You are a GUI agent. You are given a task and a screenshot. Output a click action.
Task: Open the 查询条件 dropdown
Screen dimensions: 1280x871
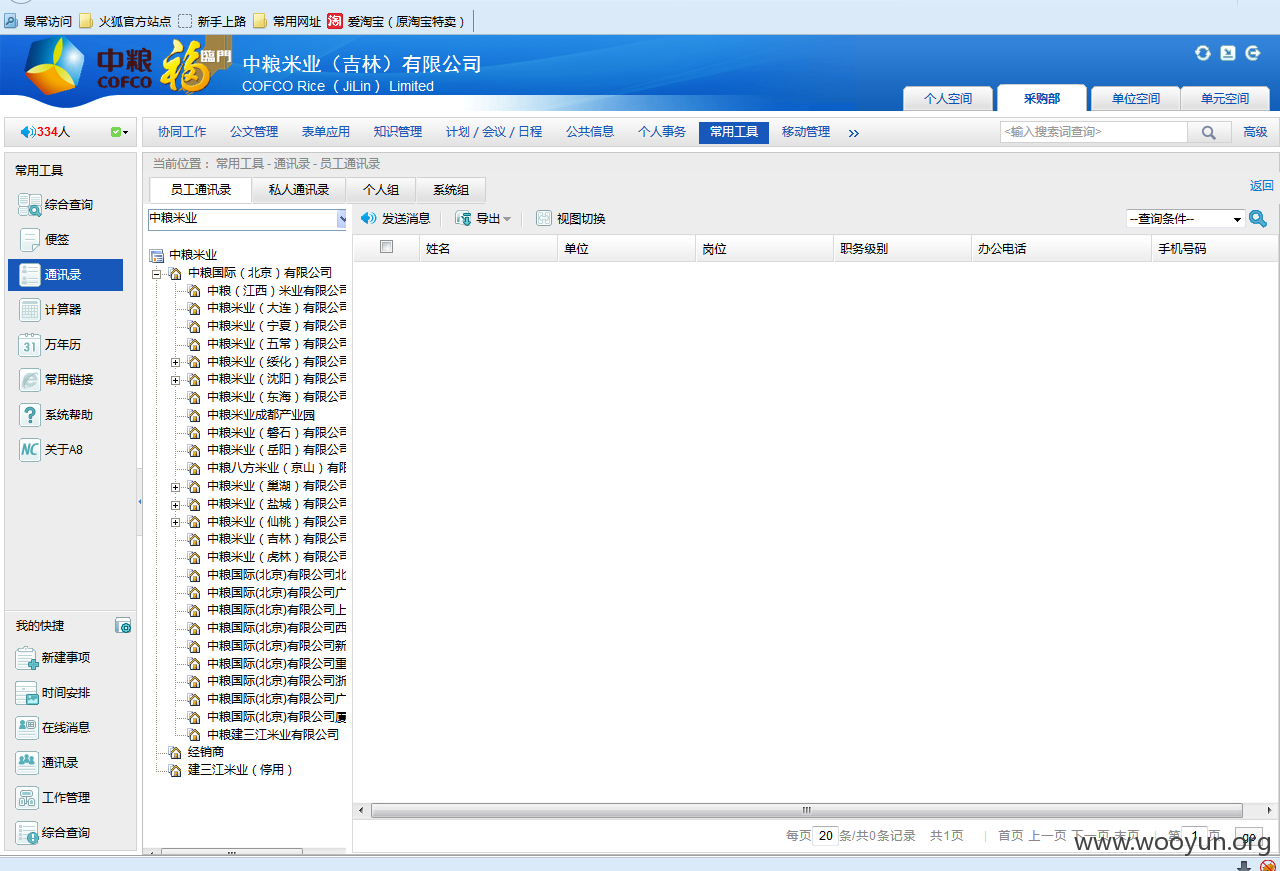(1186, 219)
